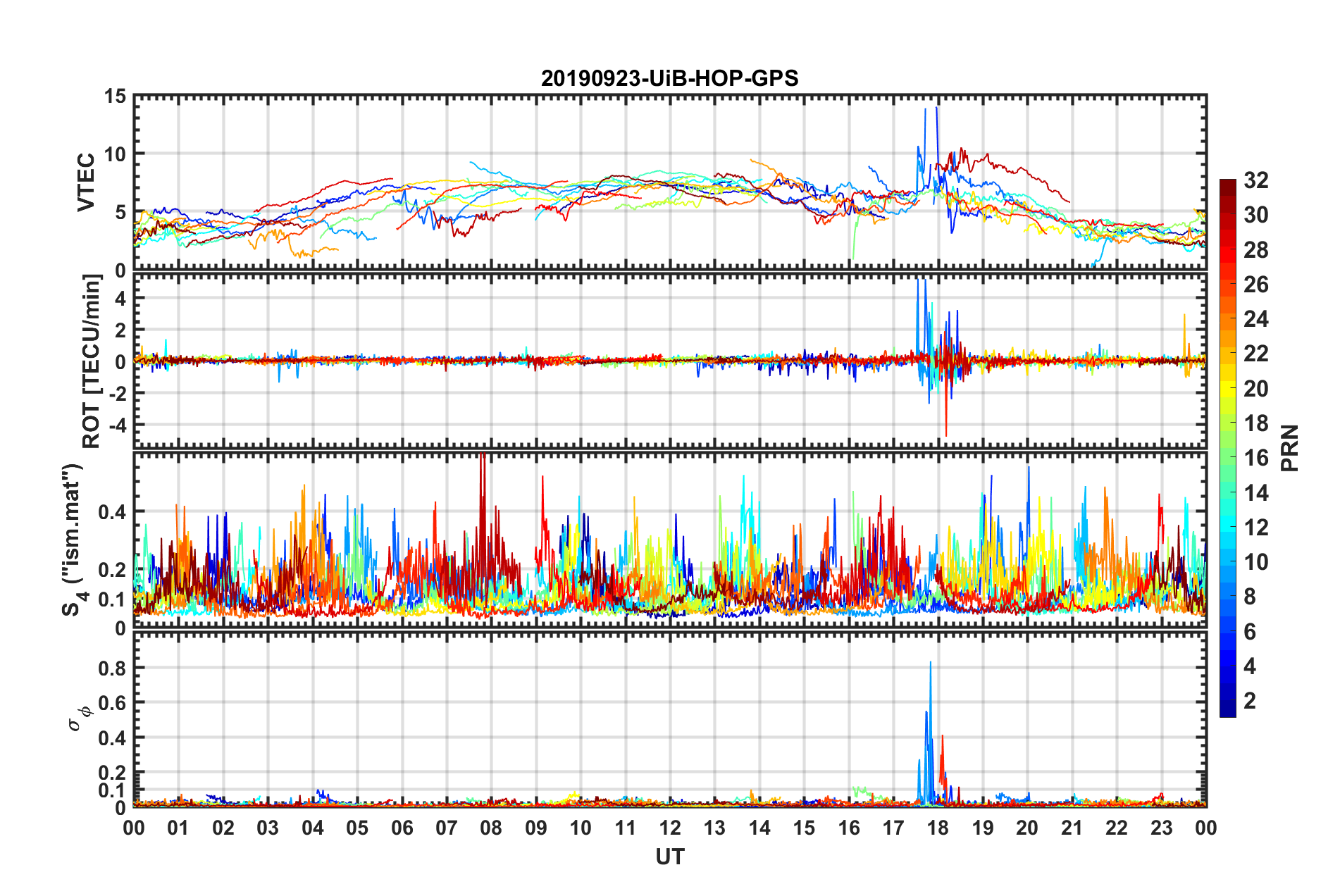Click VTEC axis tick label 10
The image size is (1340, 896).
pos(115,154)
